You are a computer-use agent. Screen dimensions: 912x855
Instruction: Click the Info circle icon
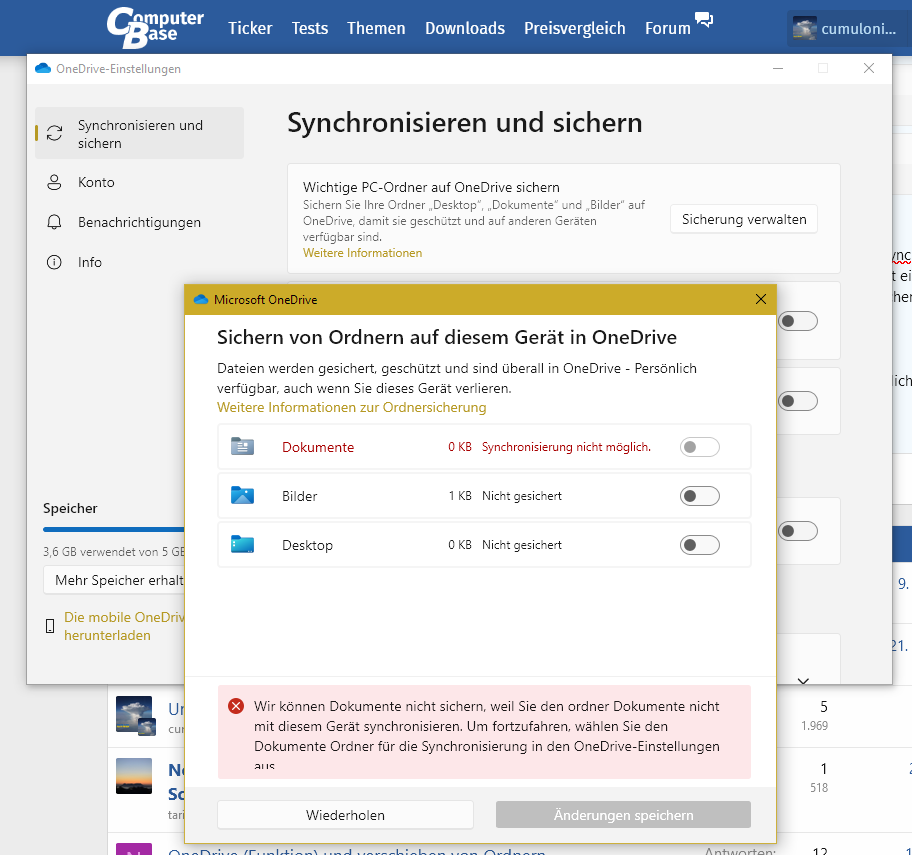54,262
